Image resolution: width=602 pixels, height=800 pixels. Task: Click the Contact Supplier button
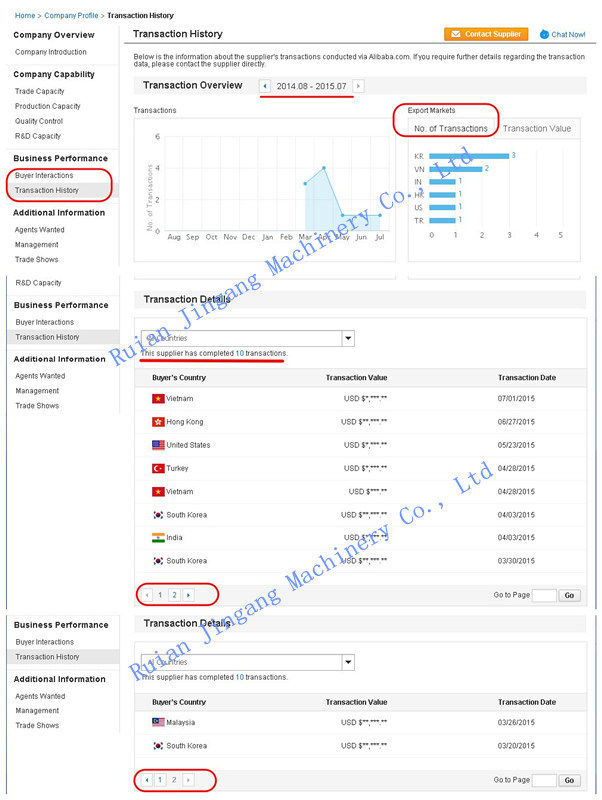[x=486, y=34]
